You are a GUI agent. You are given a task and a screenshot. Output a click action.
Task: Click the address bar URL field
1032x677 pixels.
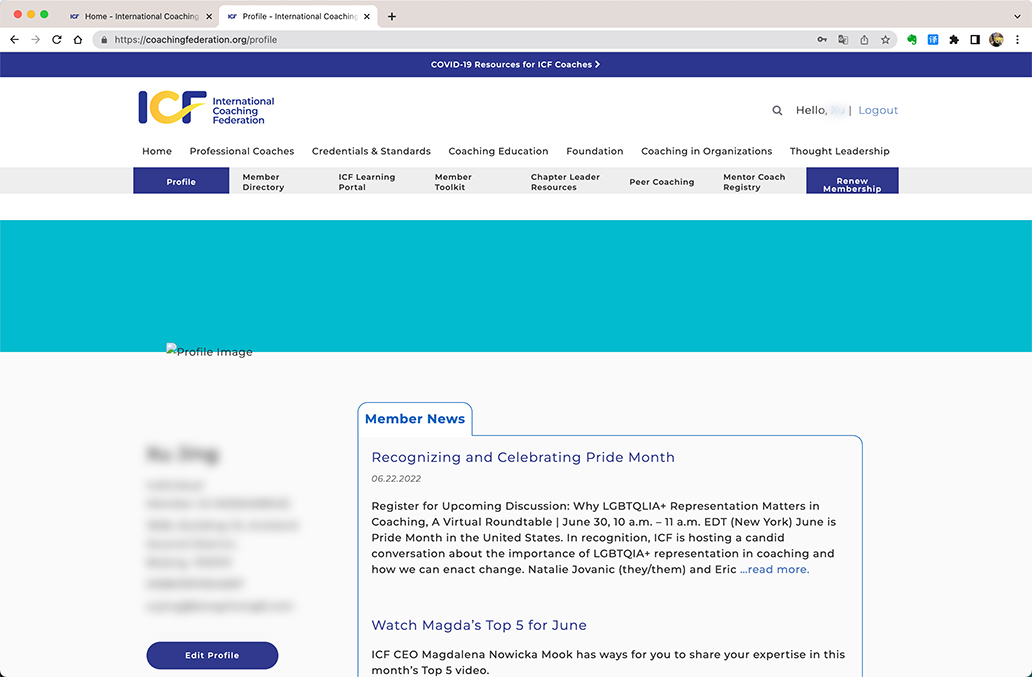[450, 40]
